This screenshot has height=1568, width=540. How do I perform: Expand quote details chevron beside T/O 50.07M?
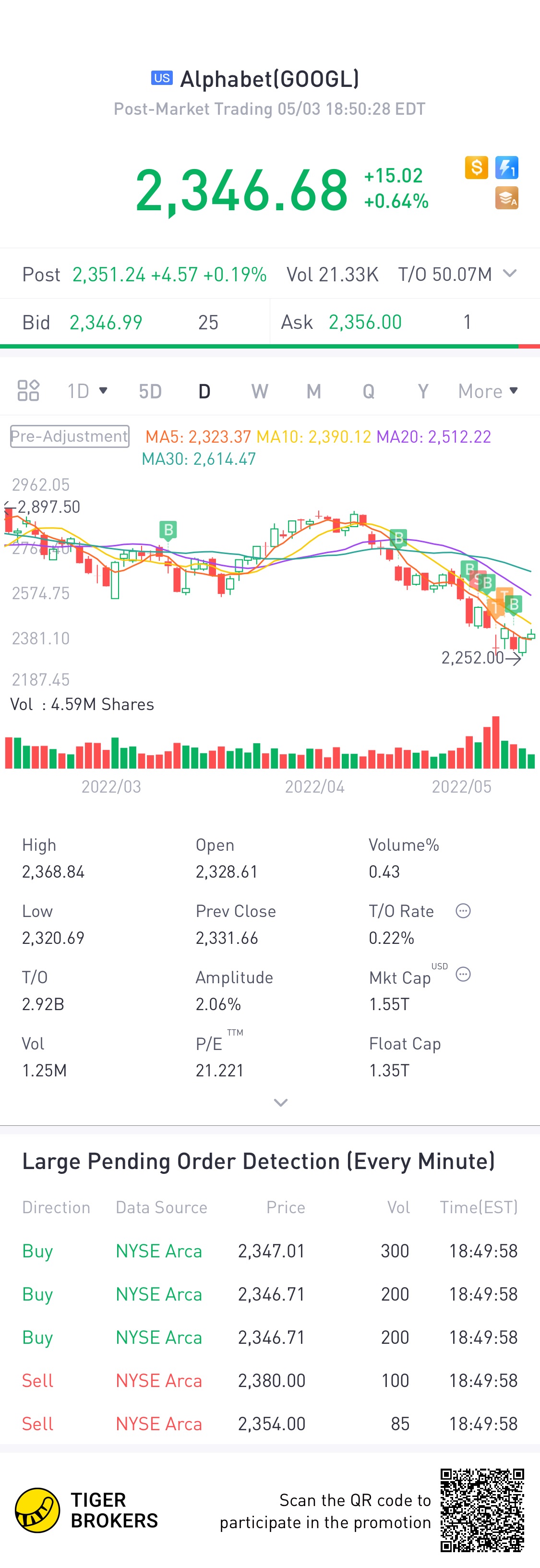(x=510, y=273)
